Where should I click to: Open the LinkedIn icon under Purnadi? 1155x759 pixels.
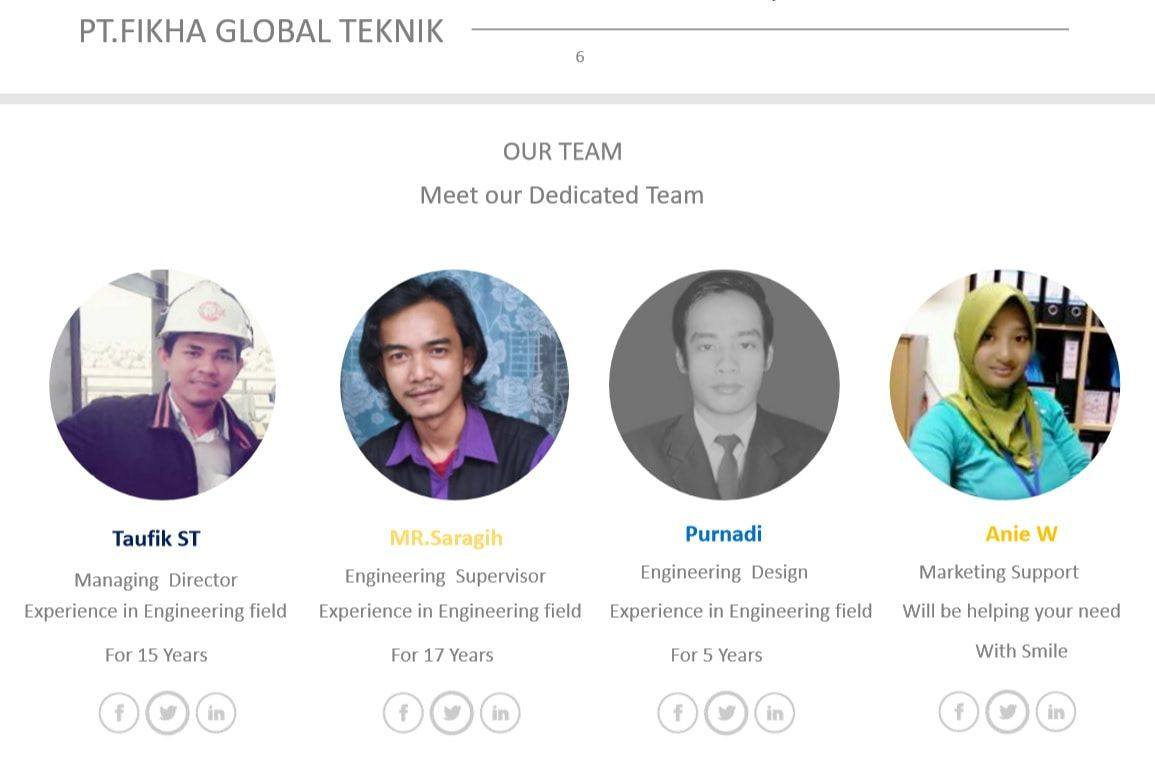click(x=775, y=713)
